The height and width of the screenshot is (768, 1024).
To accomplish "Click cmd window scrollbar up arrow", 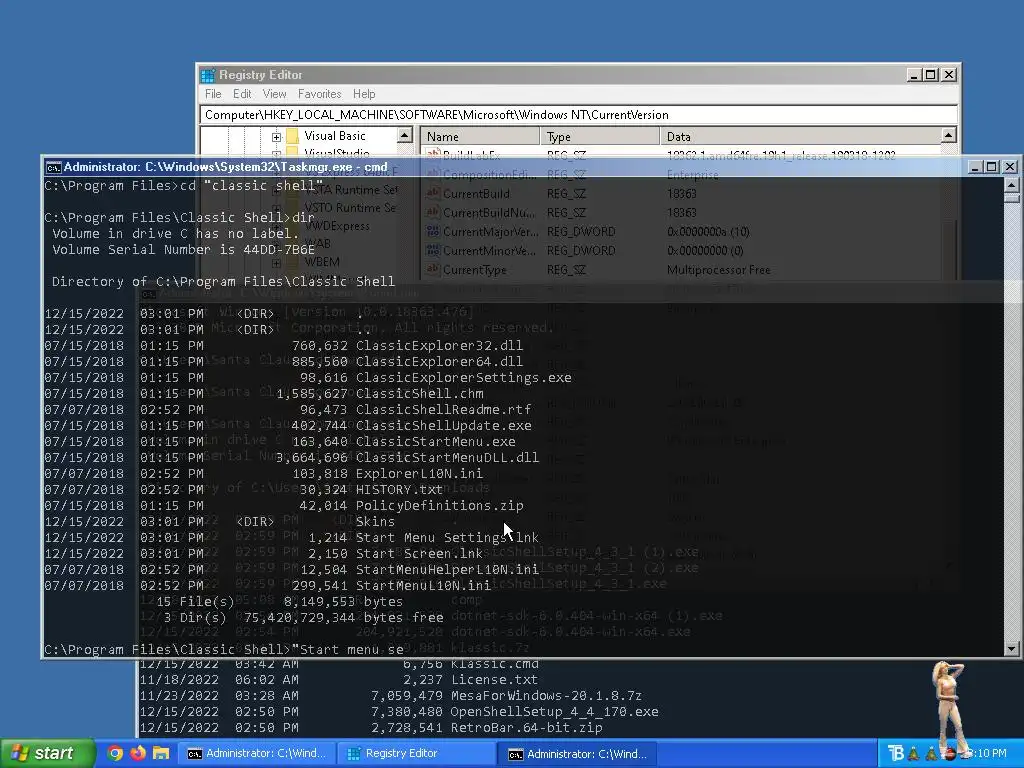I will tap(1012, 185).
